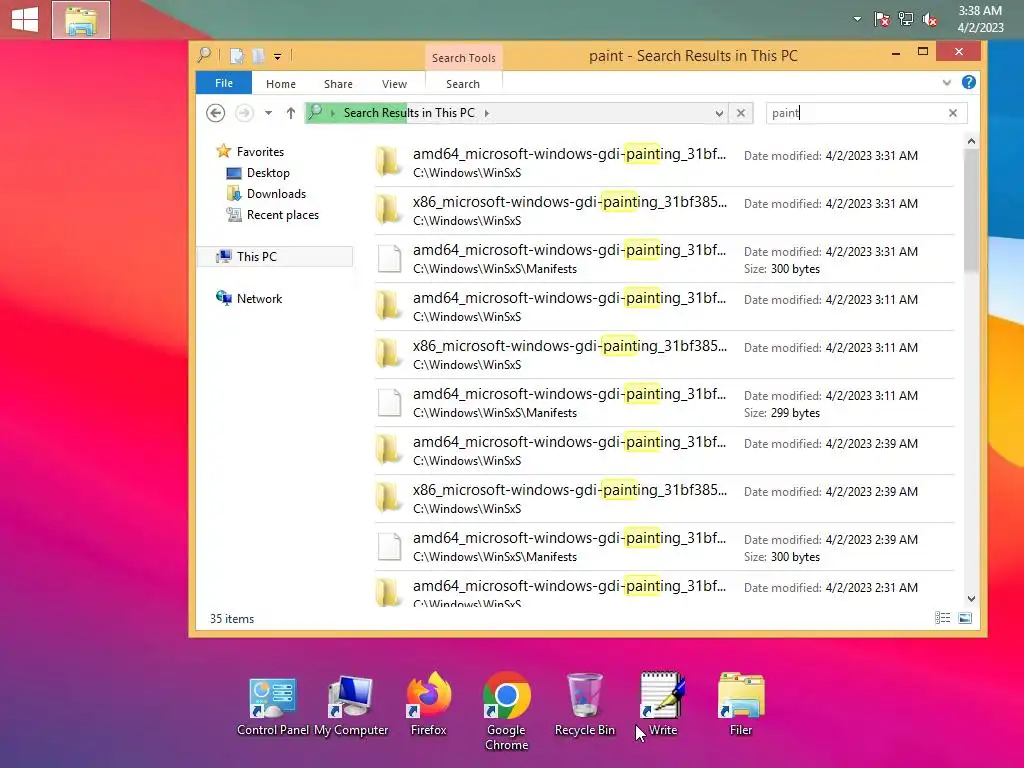
Task: Click the network tray icon
Action: coord(906,19)
